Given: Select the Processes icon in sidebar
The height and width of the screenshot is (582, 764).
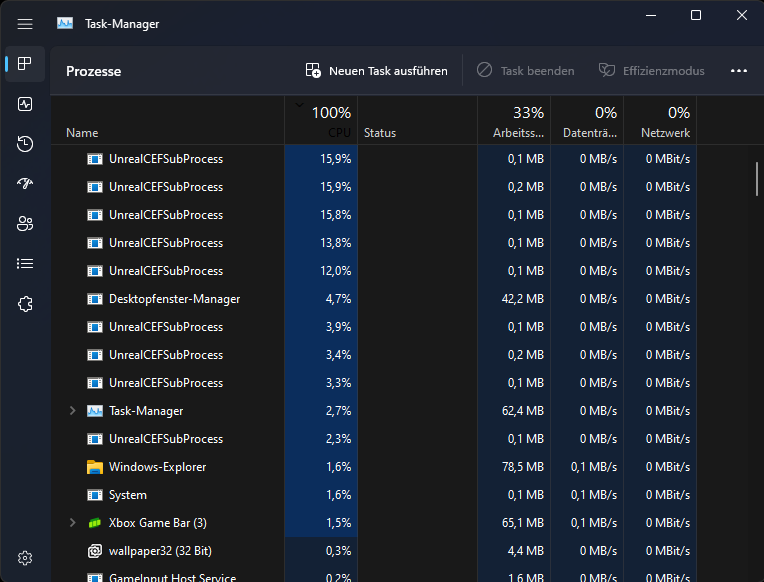Looking at the screenshot, I should 25,64.
